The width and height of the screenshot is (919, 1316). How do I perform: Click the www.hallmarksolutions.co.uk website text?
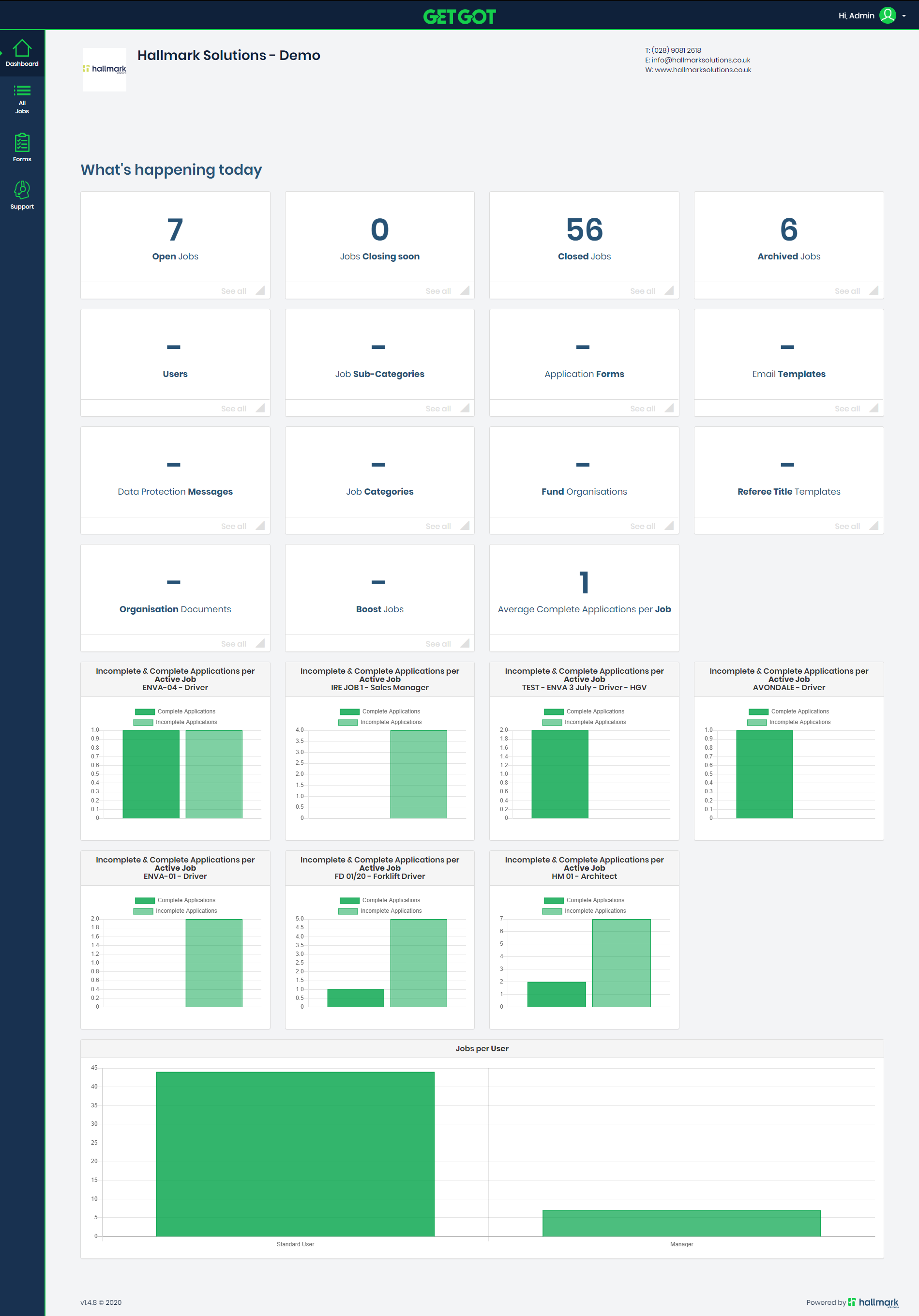pos(703,70)
